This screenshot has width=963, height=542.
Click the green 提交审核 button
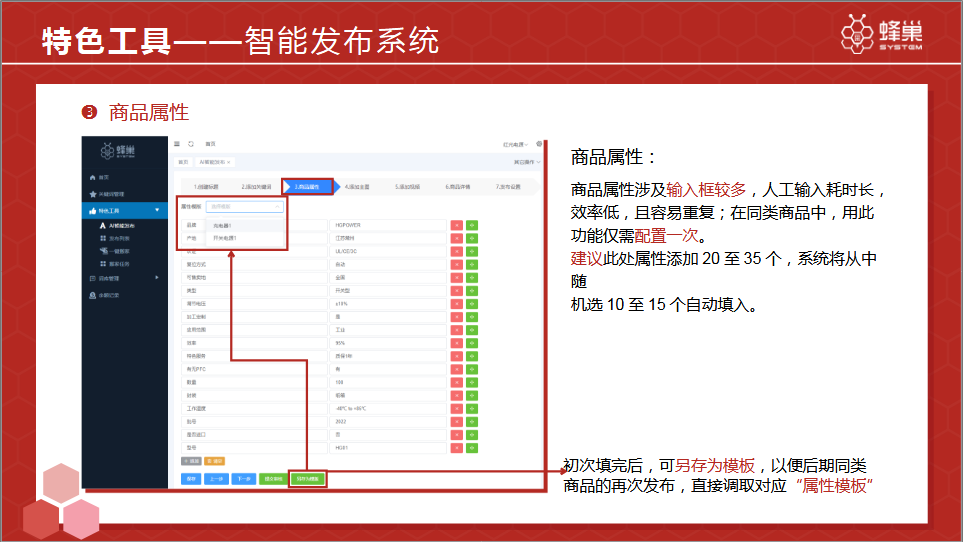coord(273,479)
